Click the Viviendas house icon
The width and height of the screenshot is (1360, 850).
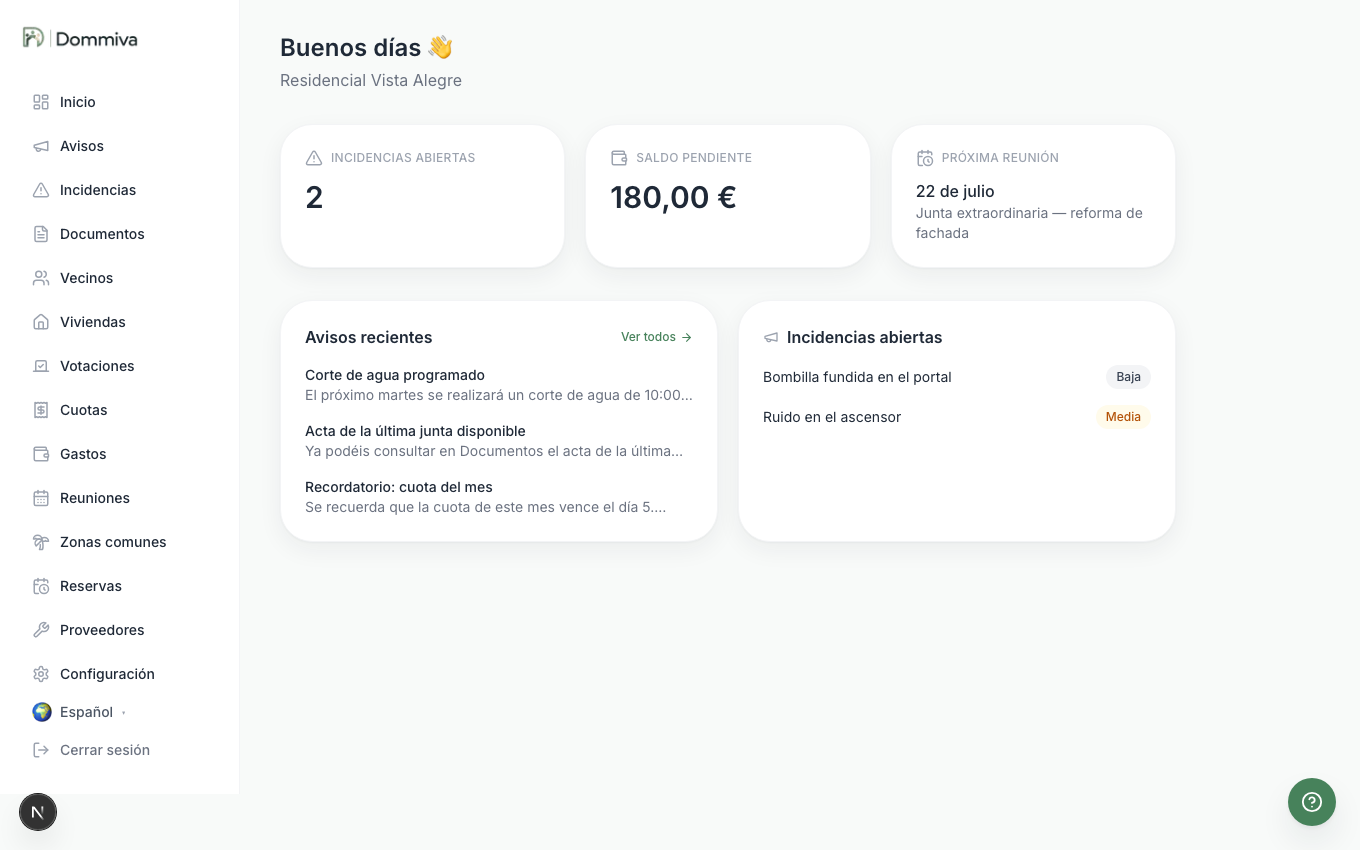click(x=41, y=322)
